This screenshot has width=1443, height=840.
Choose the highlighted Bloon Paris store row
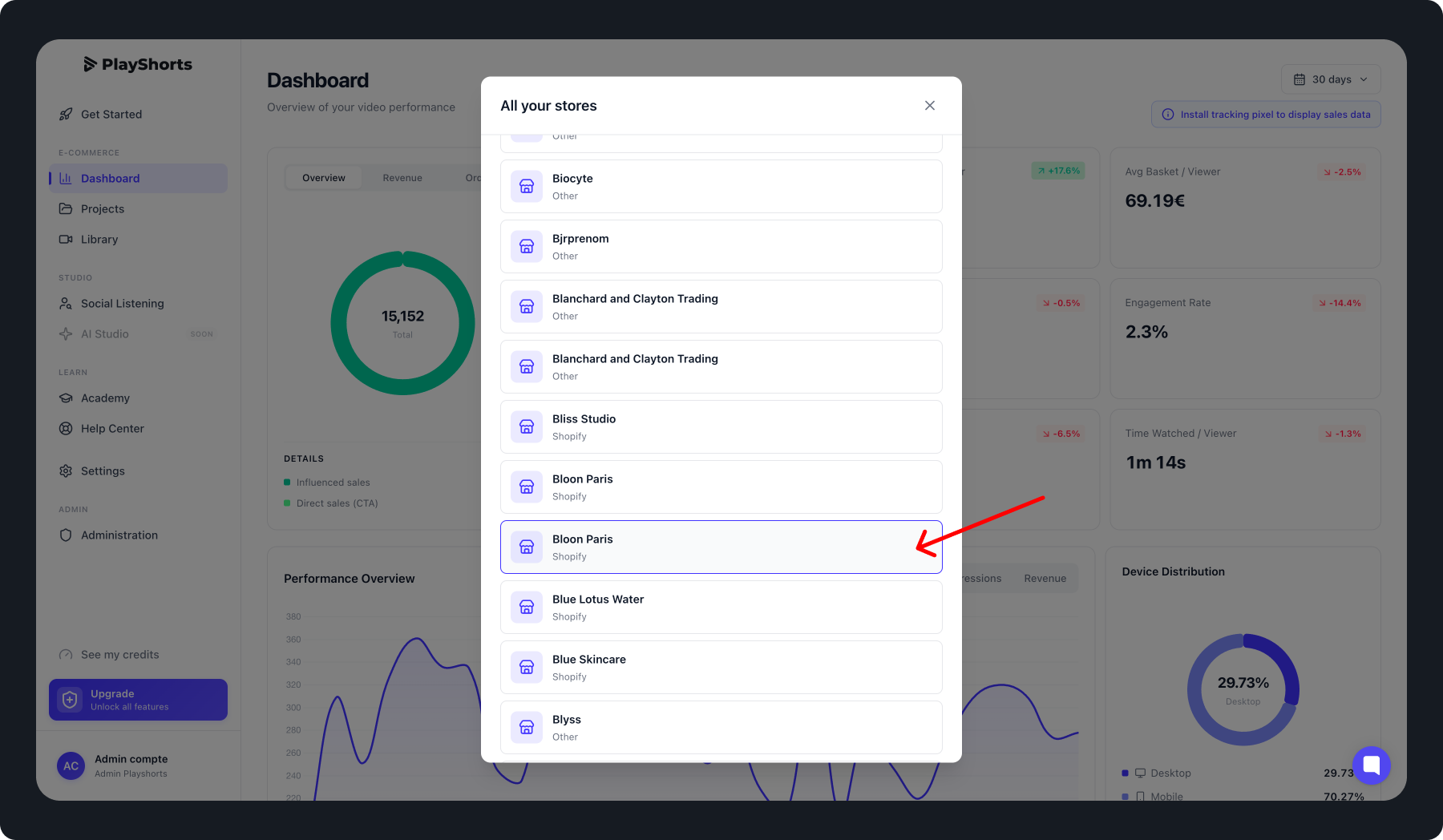(x=721, y=547)
